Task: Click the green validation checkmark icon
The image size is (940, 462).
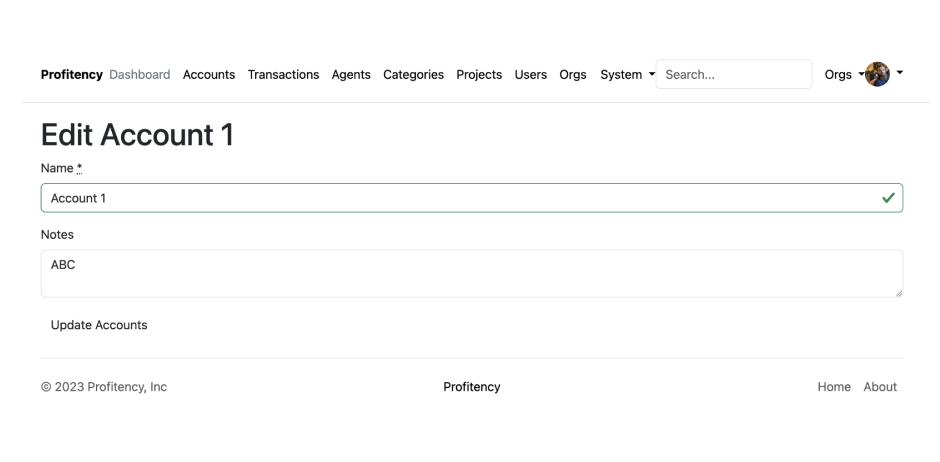Action: pyautogui.click(x=888, y=198)
